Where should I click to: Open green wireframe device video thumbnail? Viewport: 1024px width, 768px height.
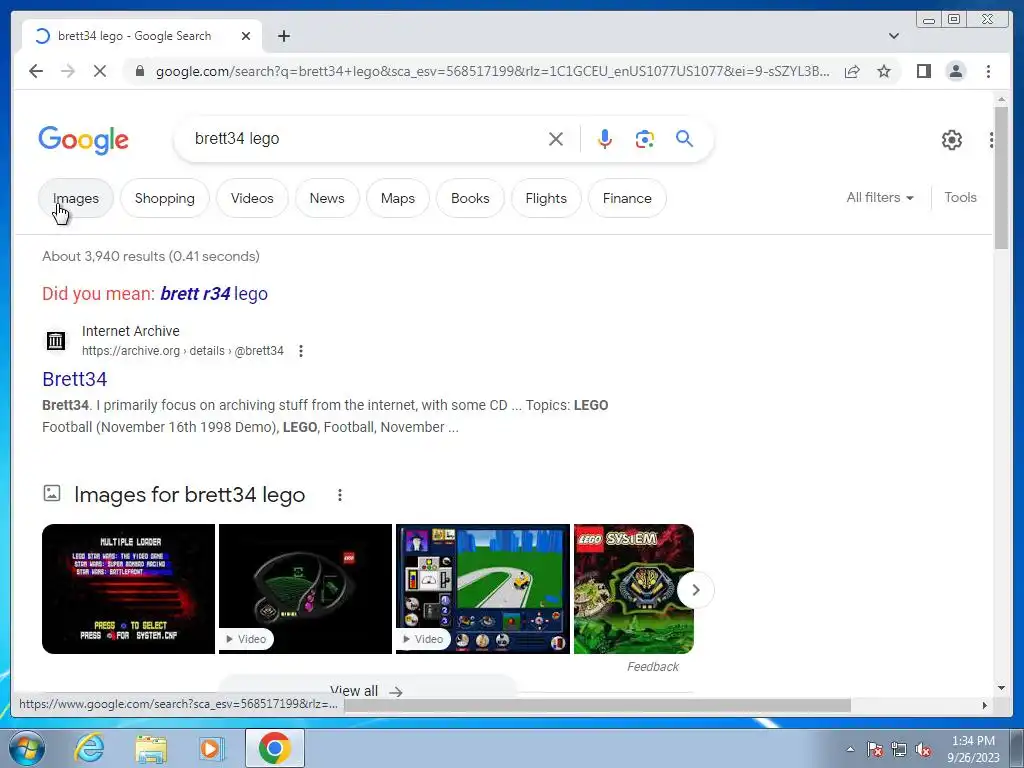pyautogui.click(x=305, y=588)
